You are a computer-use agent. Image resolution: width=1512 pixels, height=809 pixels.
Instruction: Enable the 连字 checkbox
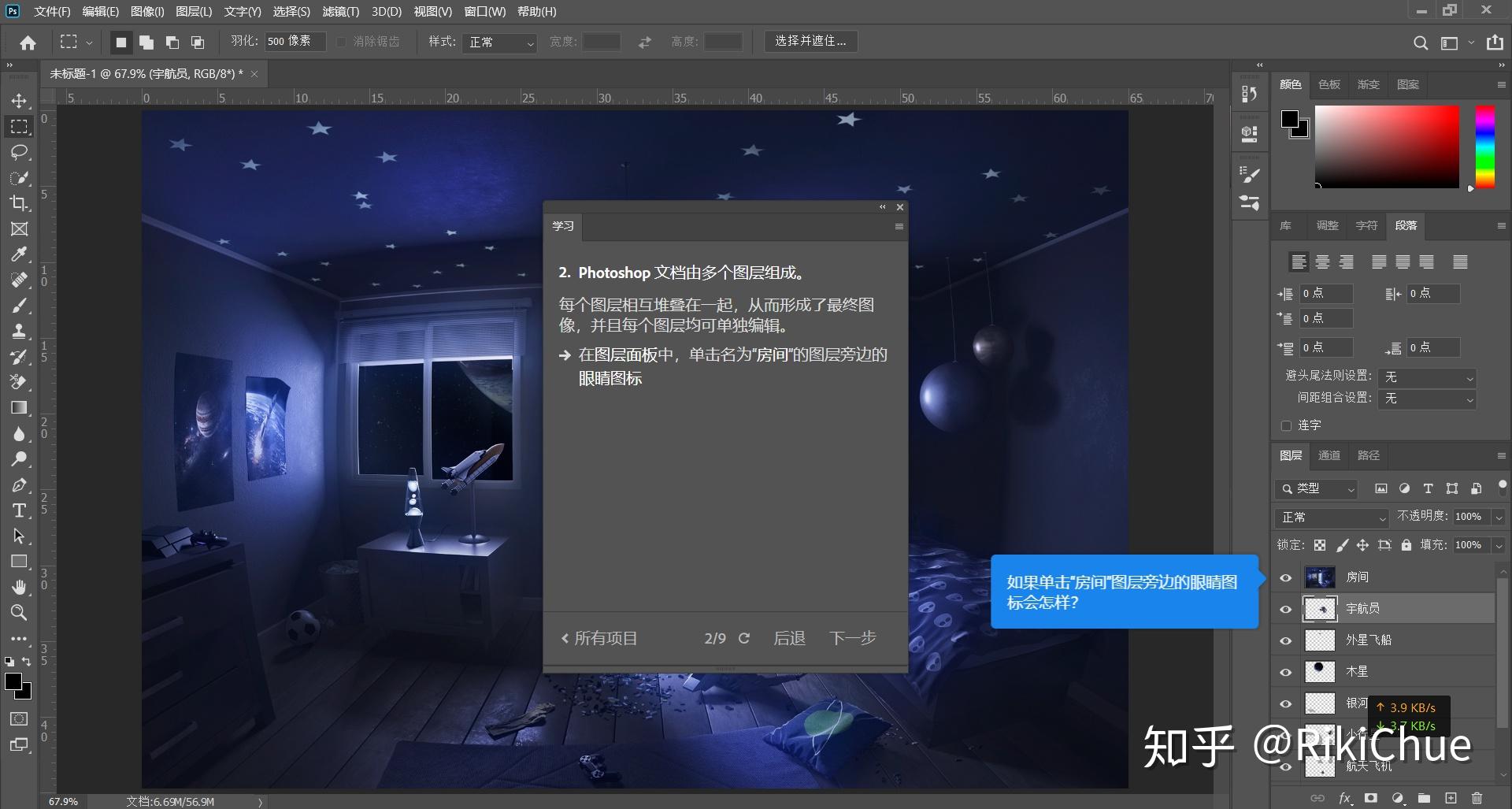pos(1287,425)
